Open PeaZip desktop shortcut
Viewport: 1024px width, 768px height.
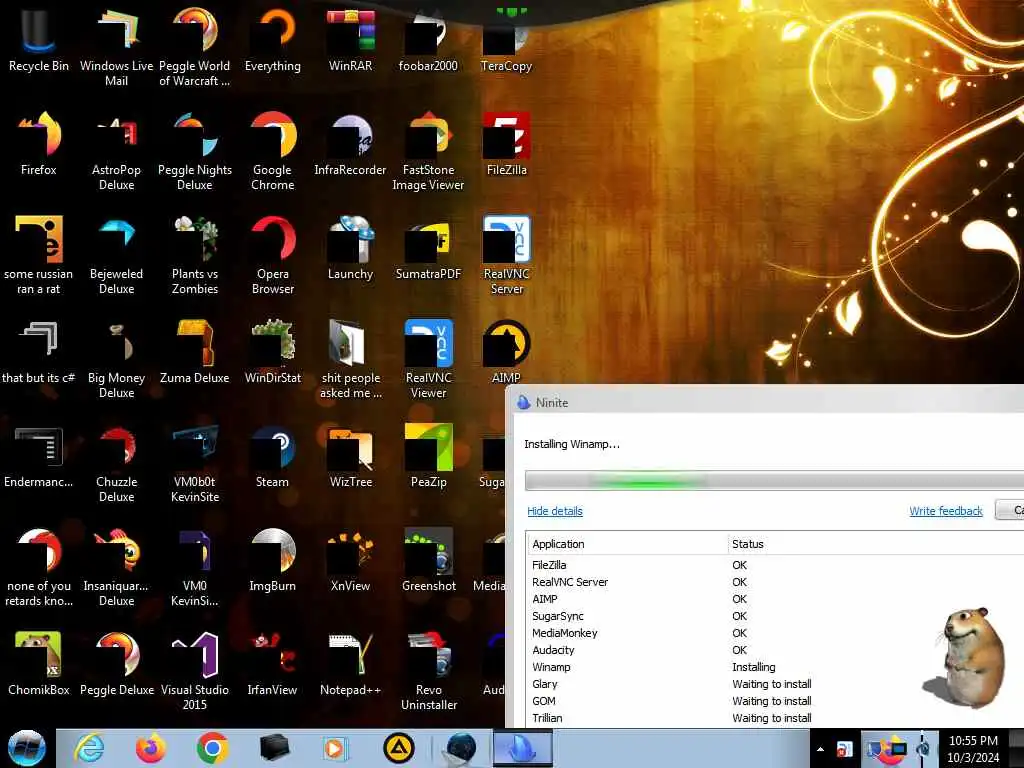pos(428,456)
